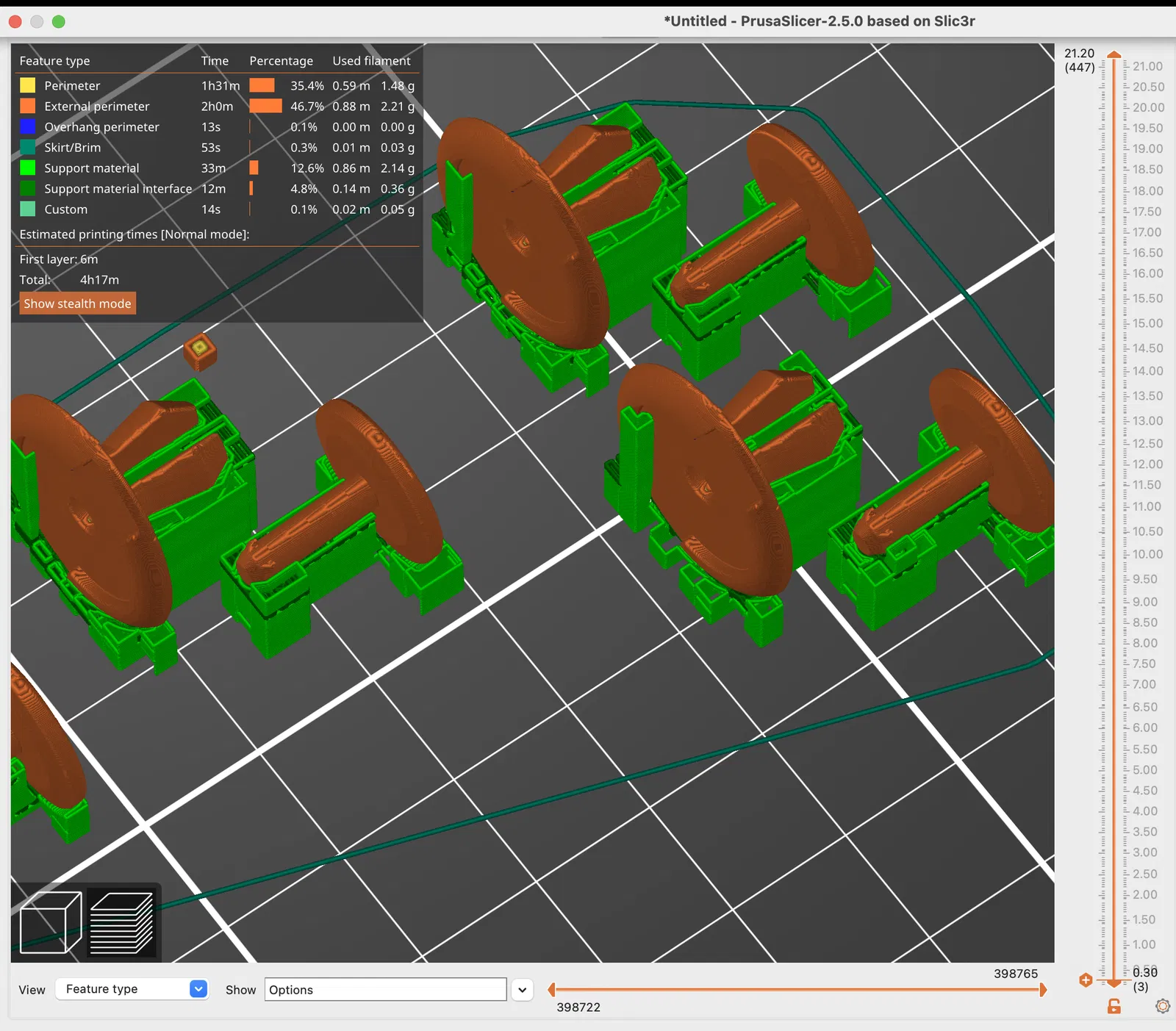Toggle External perimeter legend entry
1176x1031 pixels.
coord(217,106)
